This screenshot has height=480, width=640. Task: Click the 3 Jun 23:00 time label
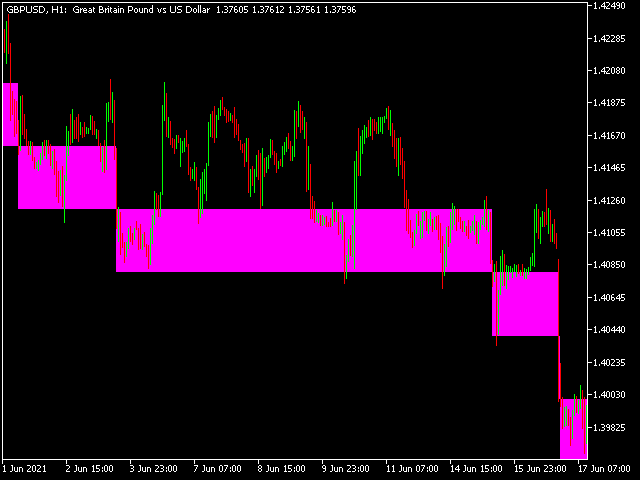[x=153, y=468]
